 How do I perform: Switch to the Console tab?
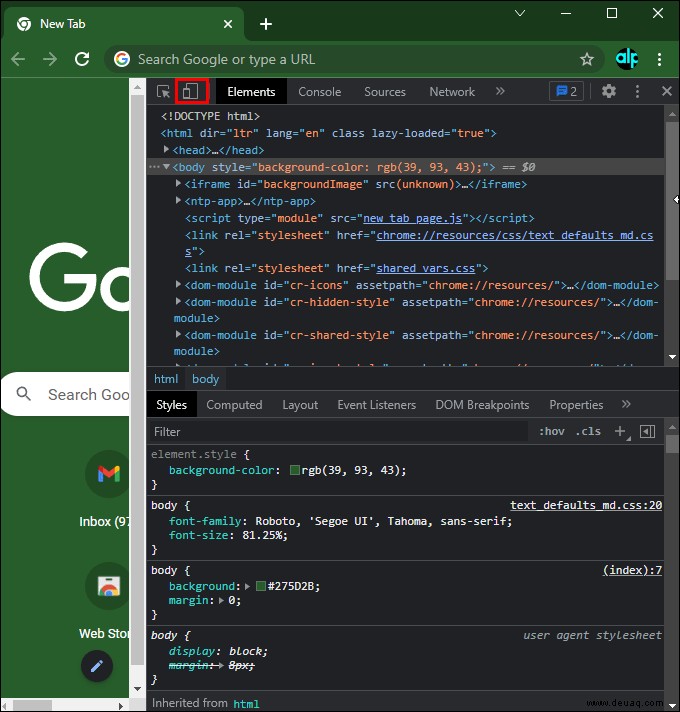(320, 92)
